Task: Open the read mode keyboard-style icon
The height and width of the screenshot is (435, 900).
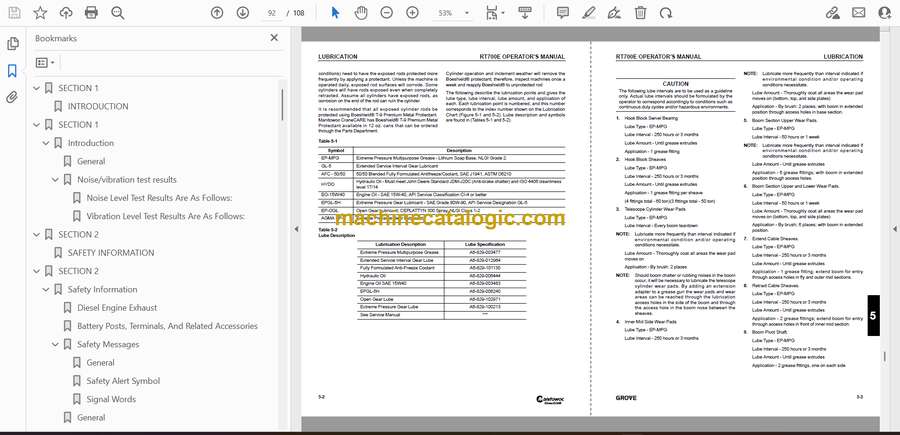Action: pyautogui.click(x=525, y=13)
